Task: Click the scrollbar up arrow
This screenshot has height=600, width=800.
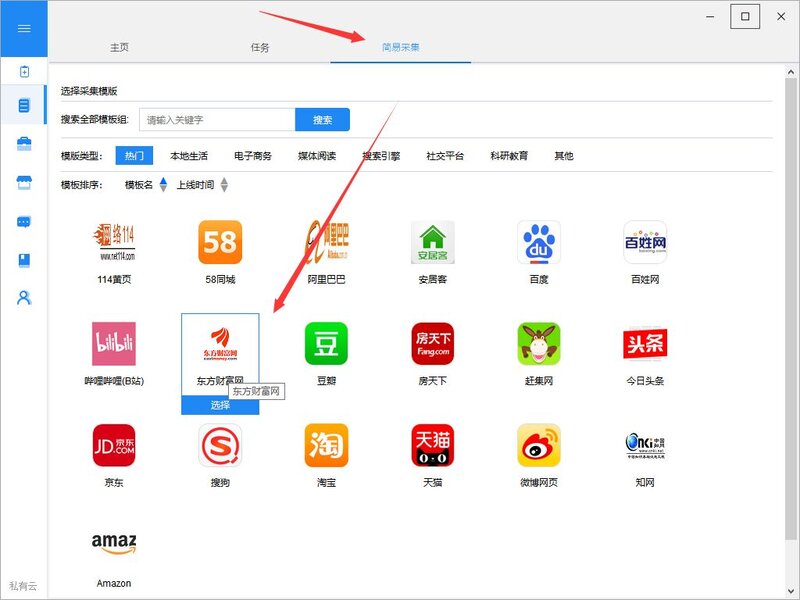Action: [791, 72]
